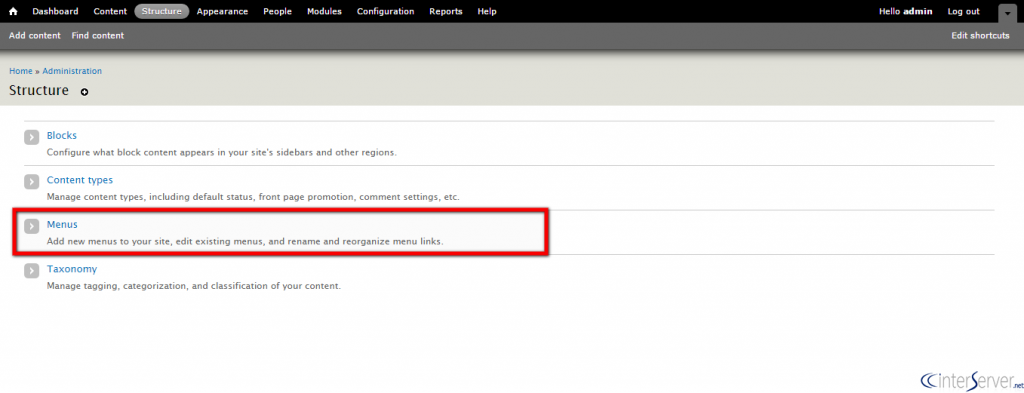Click the Add content shortcut
Image resolution: width=1024 pixels, height=393 pixels.
click(35, 35)
